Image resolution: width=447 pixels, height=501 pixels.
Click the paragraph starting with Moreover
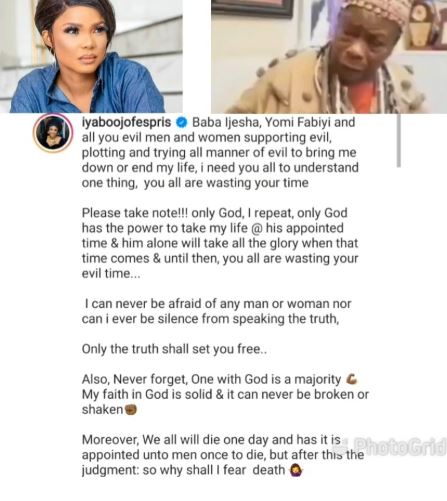click(223, 455)
